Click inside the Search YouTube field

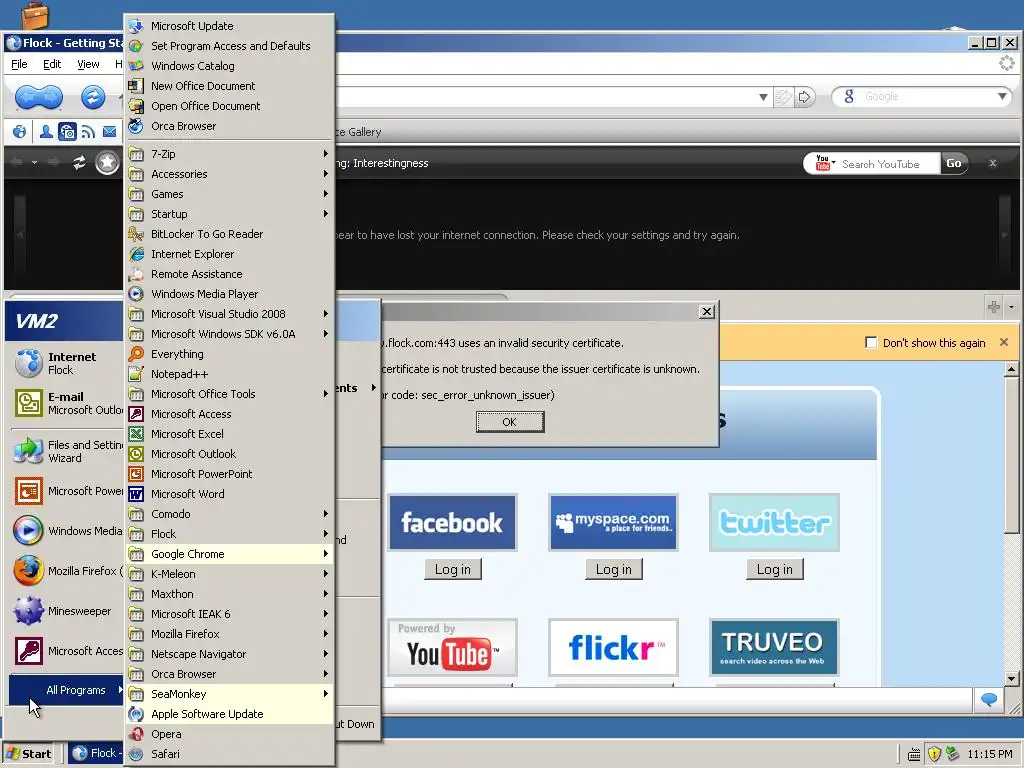click(888, 164)
